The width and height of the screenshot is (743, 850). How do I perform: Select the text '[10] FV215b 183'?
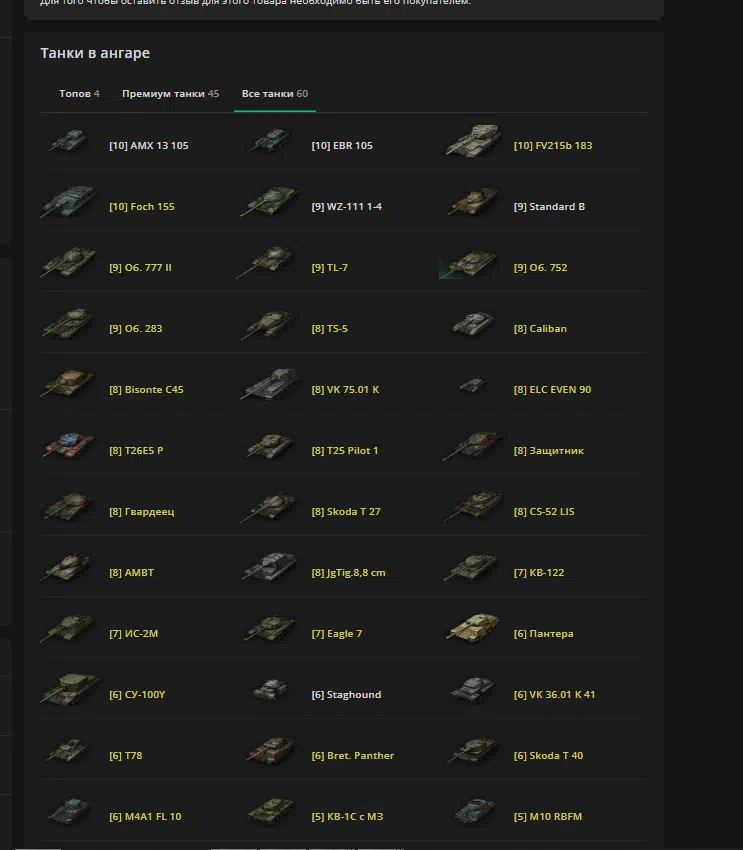click(x=553, y=145)
